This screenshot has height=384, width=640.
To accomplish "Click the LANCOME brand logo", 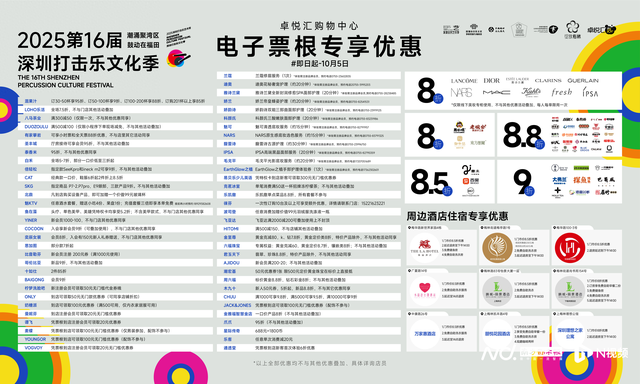I will pos(464,81).
